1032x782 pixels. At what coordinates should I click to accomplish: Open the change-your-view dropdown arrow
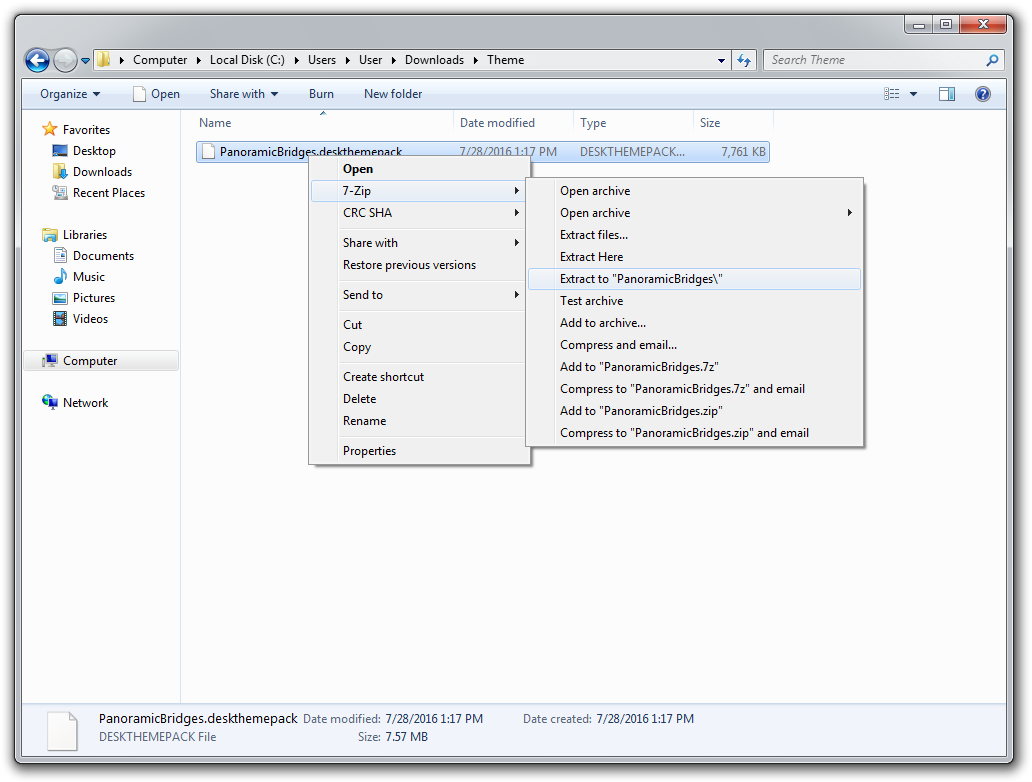pyautogui.click(x=911, y=93)
